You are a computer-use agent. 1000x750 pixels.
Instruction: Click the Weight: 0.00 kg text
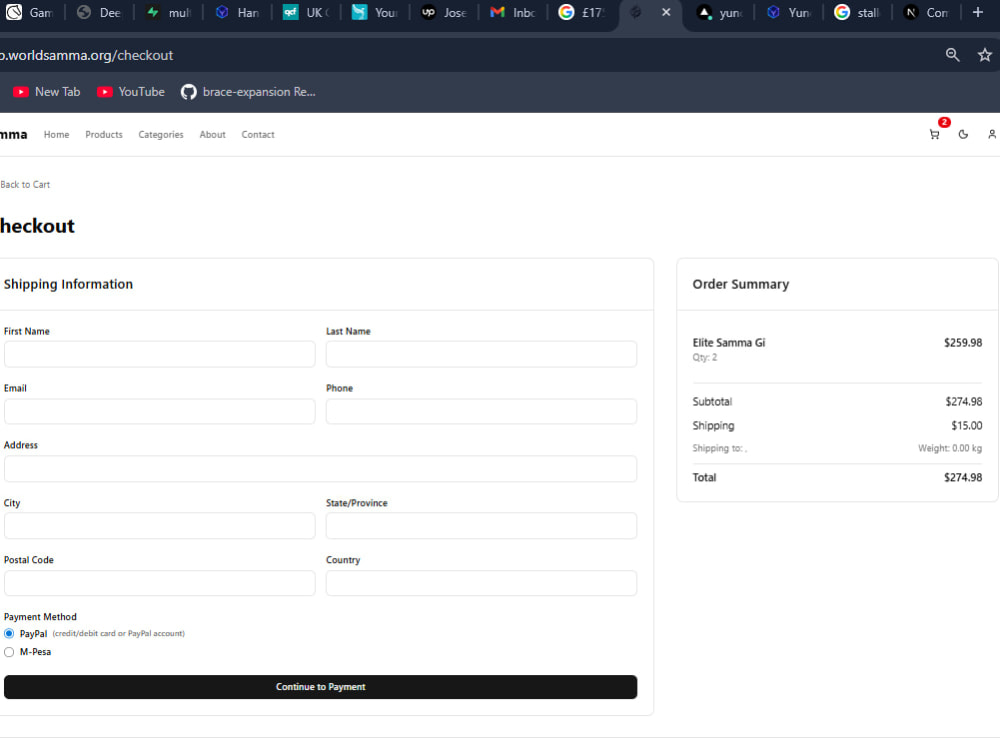[950, 448]
